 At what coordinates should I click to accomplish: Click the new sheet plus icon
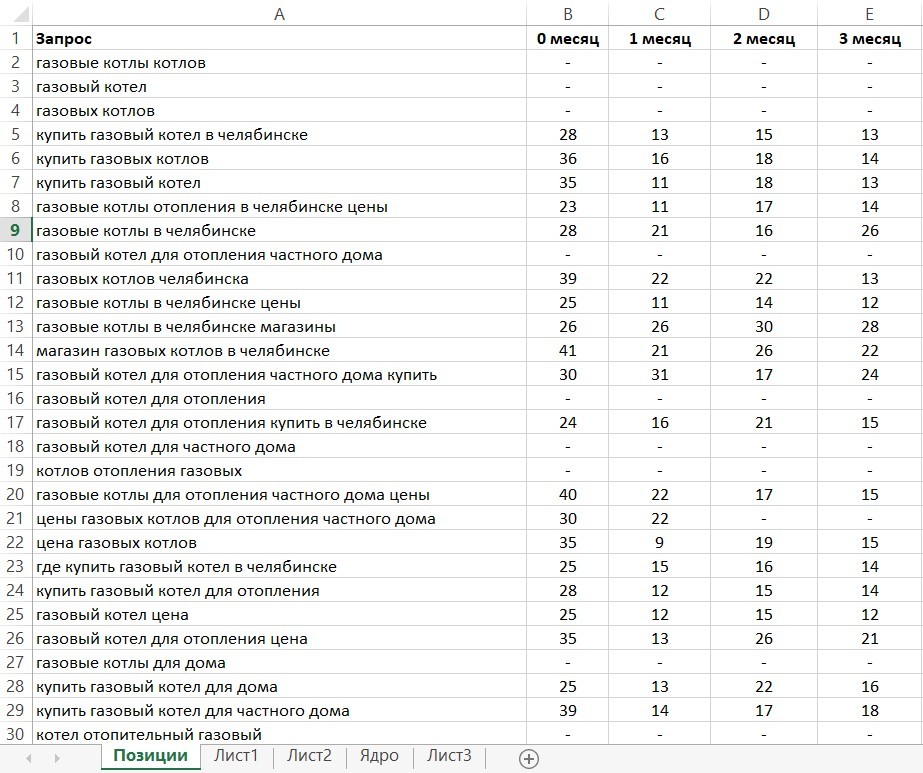(529, 758)
